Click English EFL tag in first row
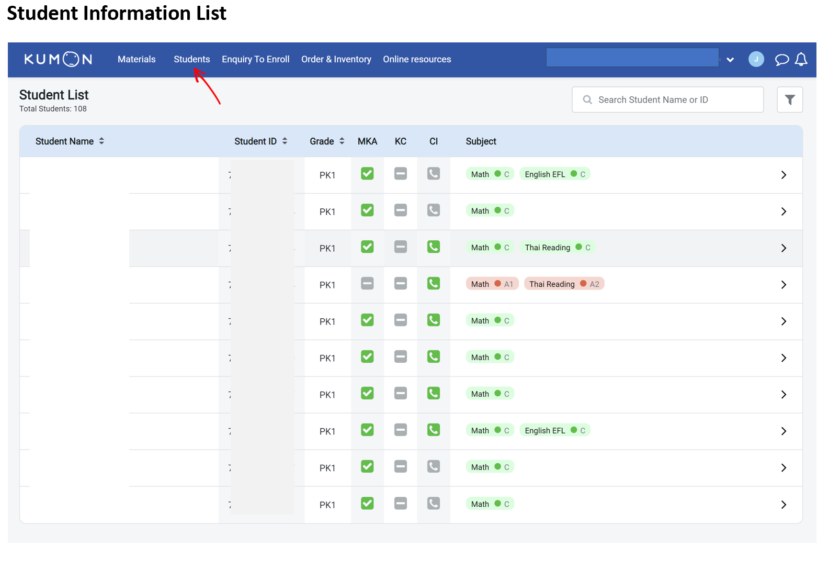 (554, 174)
